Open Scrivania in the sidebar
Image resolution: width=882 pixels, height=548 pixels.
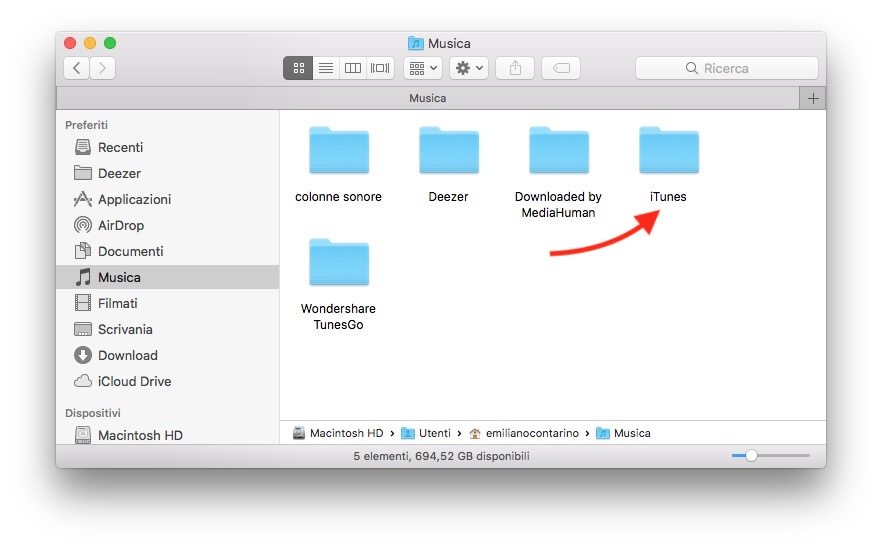pyautogui.click(x=168, y=329)
